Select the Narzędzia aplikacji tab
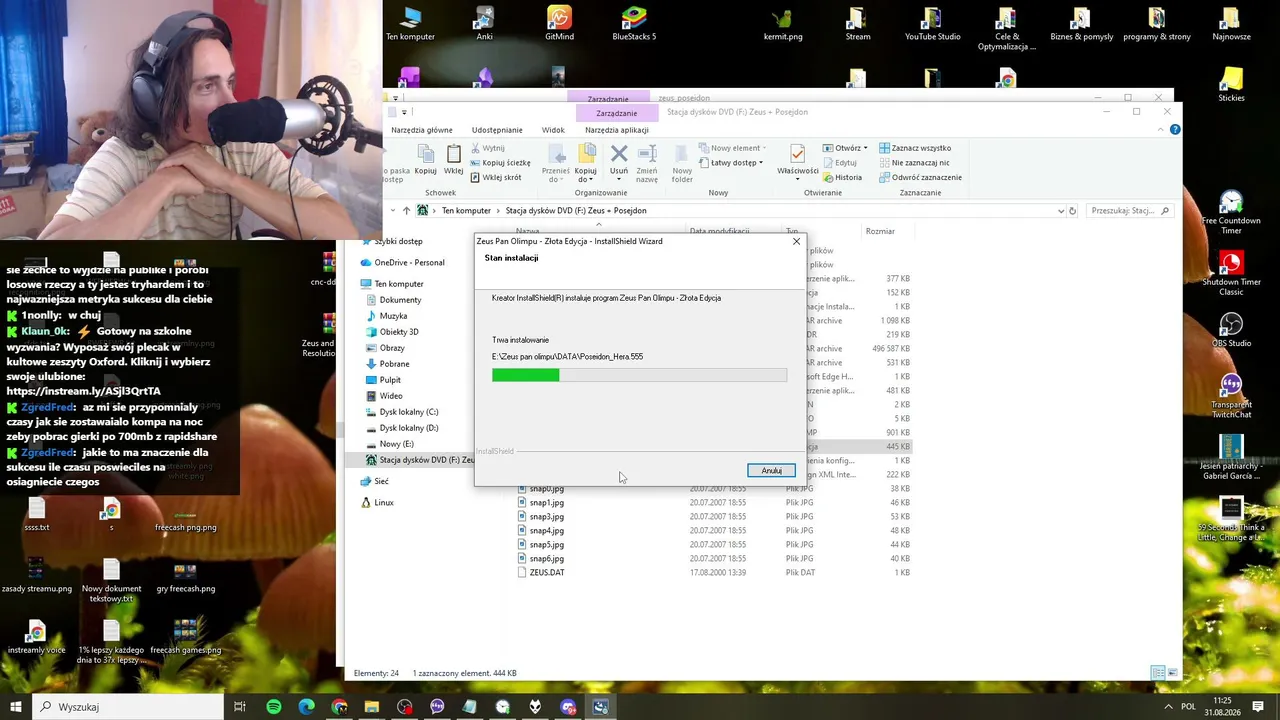 pyautogui.click(x=617, y=130)
